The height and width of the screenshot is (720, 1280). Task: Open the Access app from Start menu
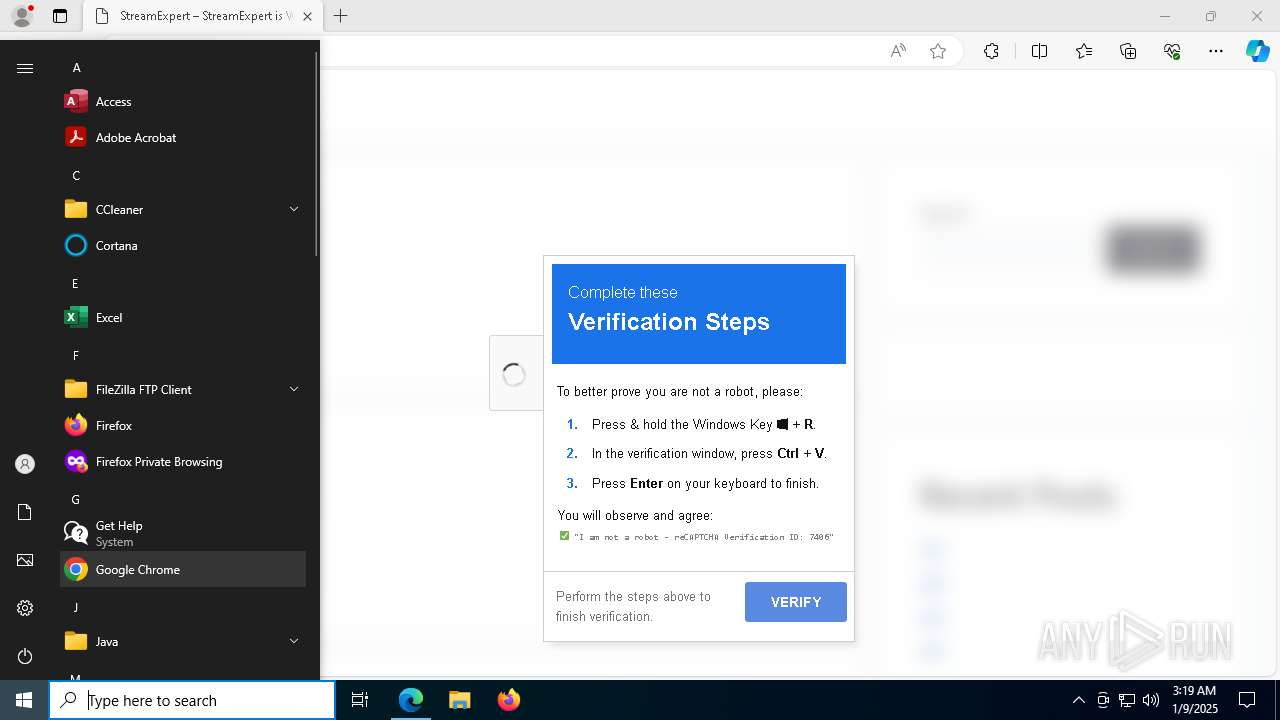click(183, 101)
